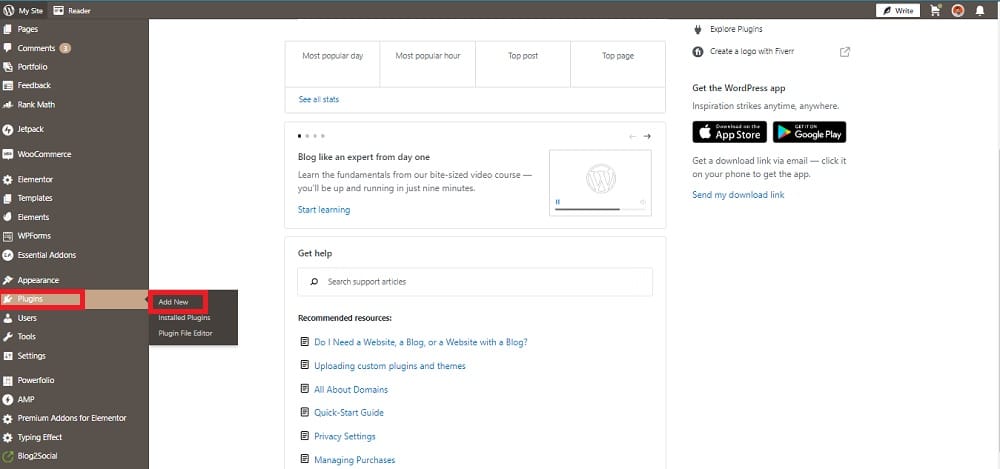Screen dimensions: 1000x469
Task: Click the Comments bubble icon
Action: pos(8,48)
